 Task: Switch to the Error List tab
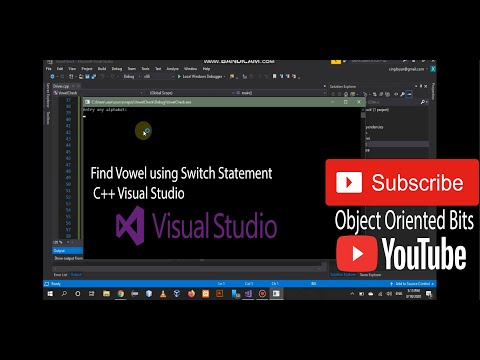[60, 275]
